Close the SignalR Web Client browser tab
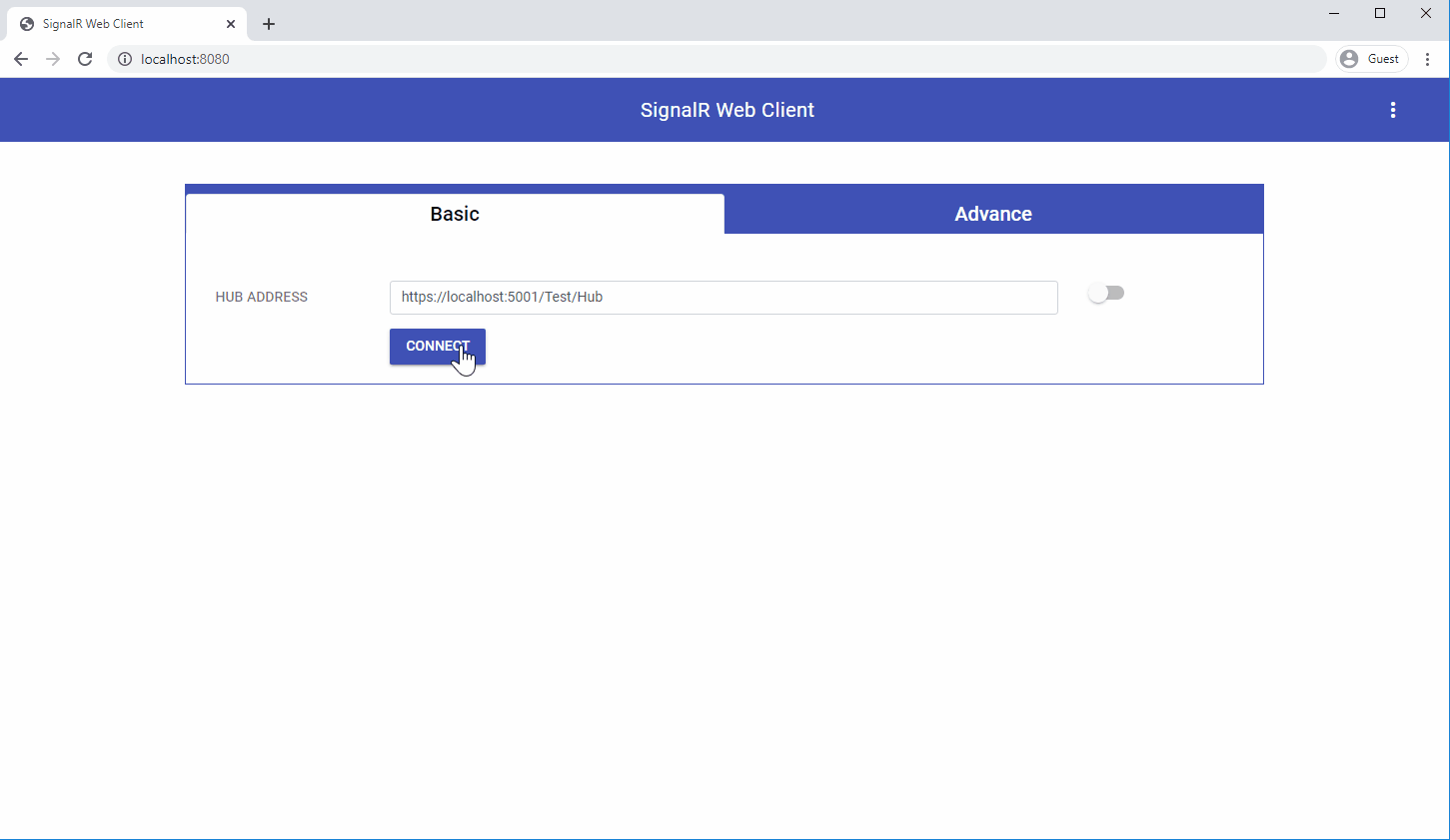Image resolution: width=1450 pixels, height=840 pixels. tap(231, 24)
